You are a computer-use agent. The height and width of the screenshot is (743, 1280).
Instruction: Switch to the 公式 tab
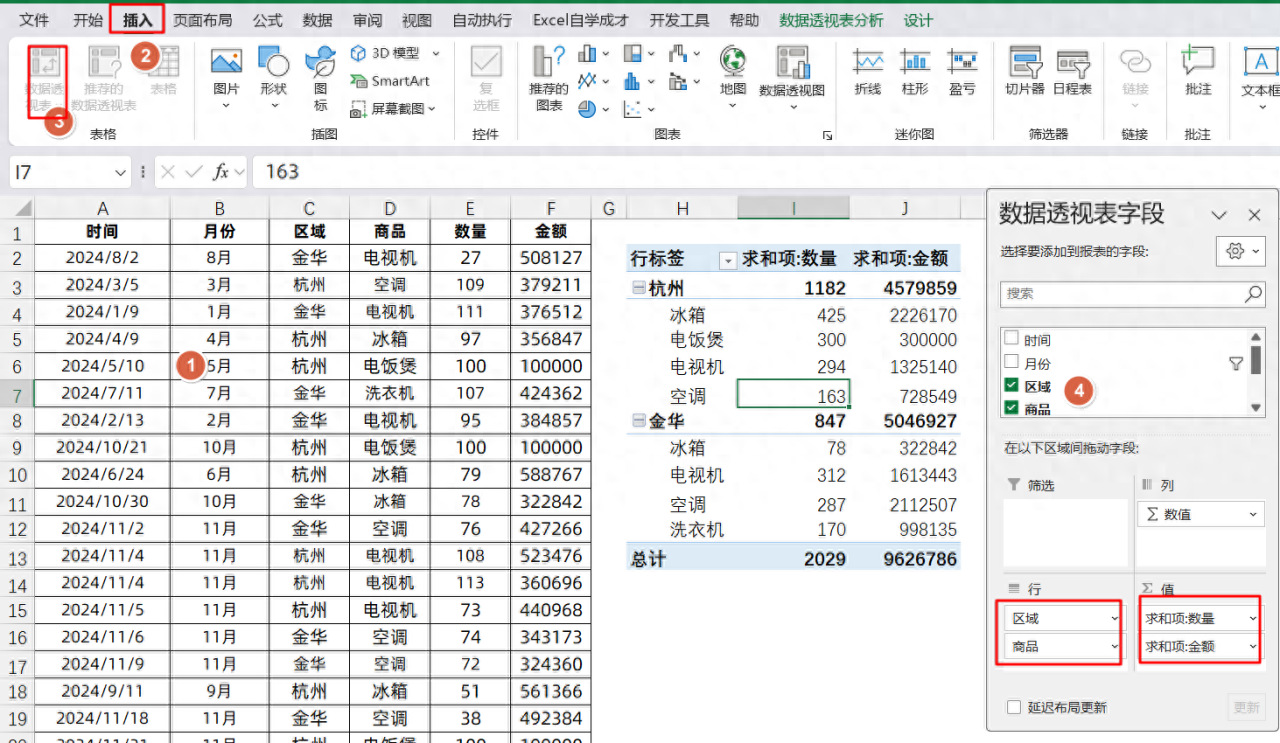267,20
